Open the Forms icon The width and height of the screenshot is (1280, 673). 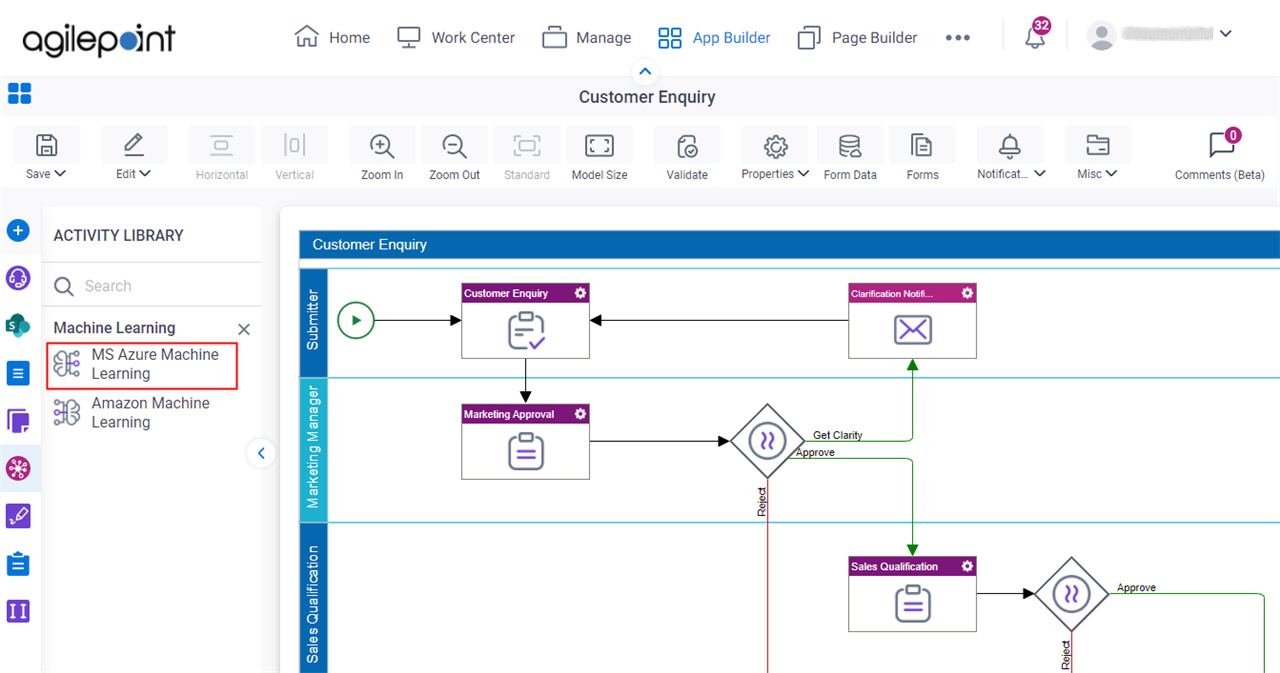click(922, 146)
